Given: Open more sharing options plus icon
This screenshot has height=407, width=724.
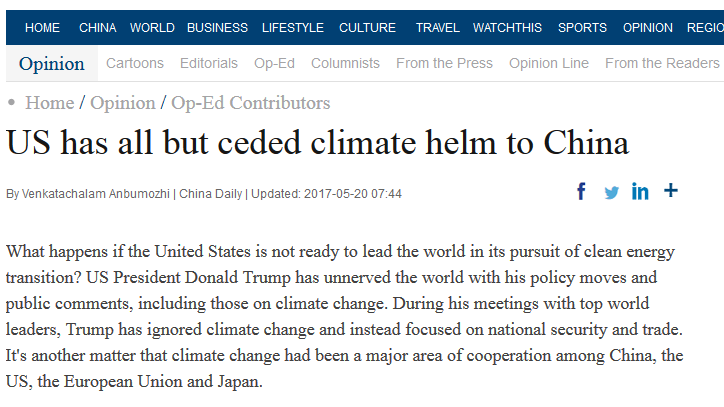Looking at the screenshot, I should (x=671, y=190).
